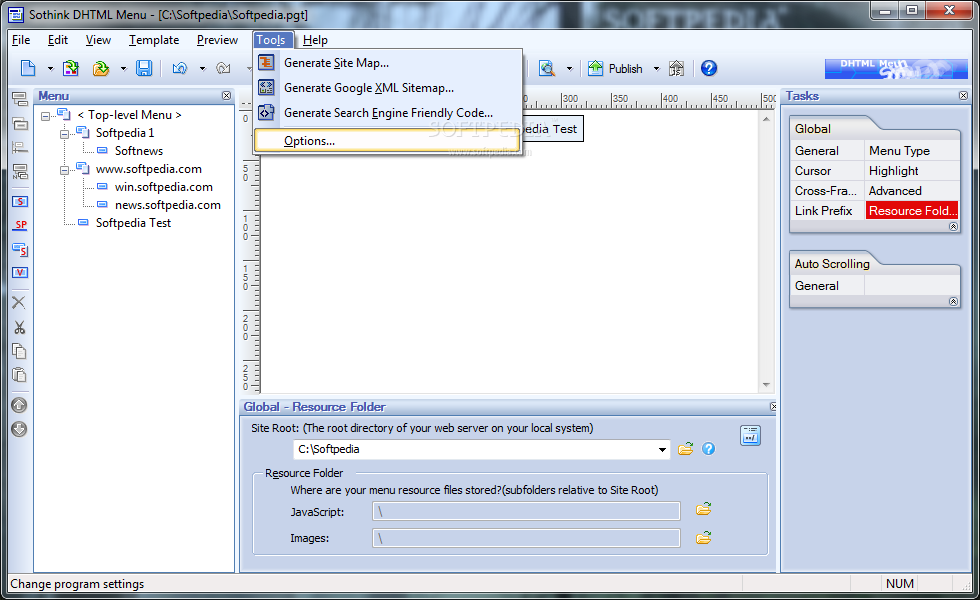Click the blue Help question mark toolbar icon

point(709,68)
